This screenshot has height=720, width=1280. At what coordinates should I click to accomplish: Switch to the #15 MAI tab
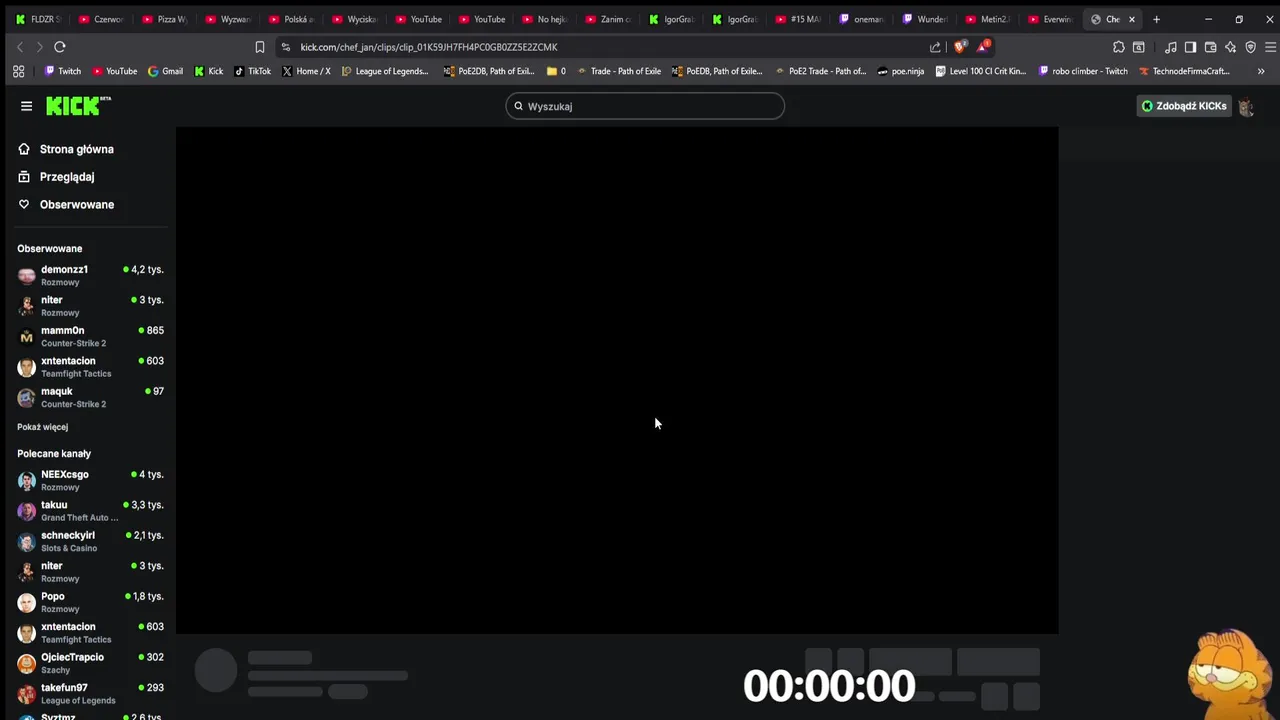[797, 19]
